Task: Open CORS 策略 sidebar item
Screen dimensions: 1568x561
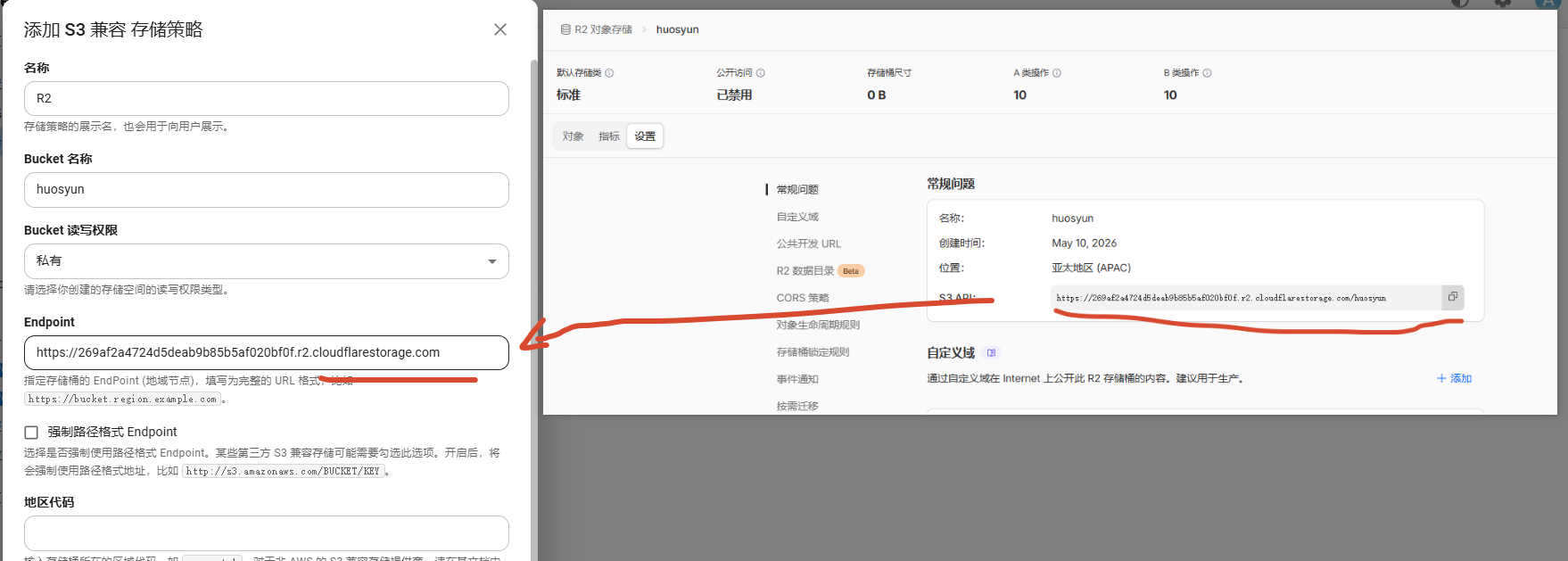Action: 803,298
